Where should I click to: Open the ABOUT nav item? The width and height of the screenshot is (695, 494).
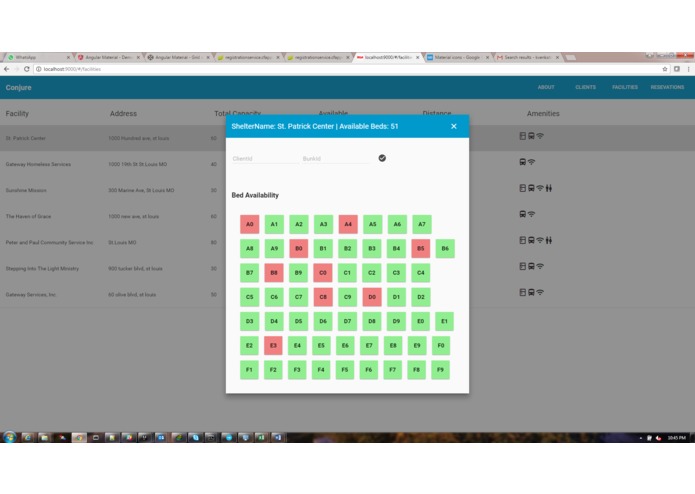[546, 87]
